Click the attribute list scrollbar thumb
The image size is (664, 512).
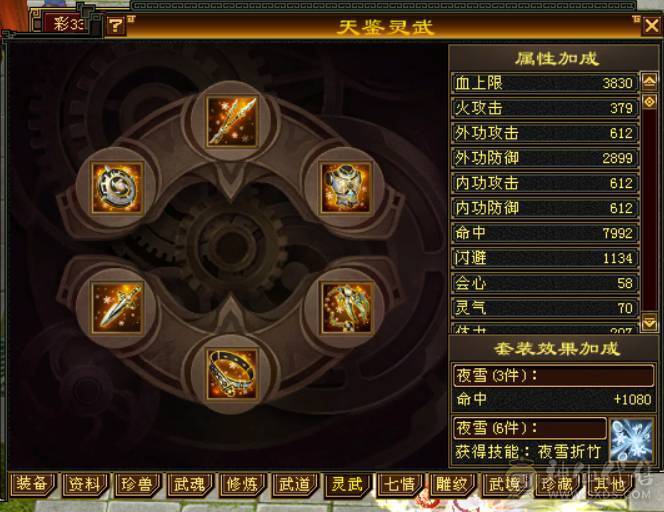pos(650,102)
